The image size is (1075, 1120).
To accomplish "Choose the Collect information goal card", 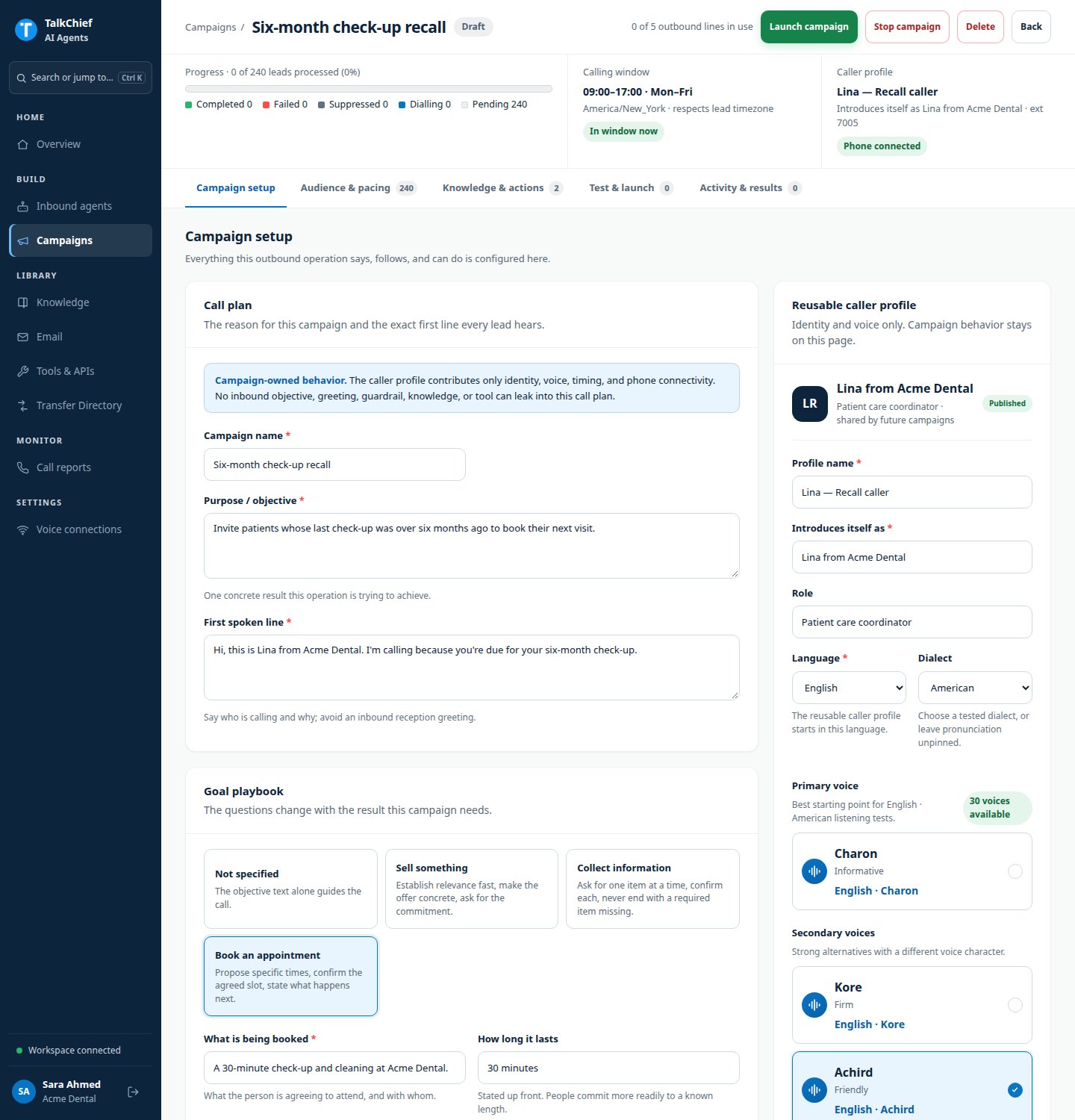I will point(652,889).
